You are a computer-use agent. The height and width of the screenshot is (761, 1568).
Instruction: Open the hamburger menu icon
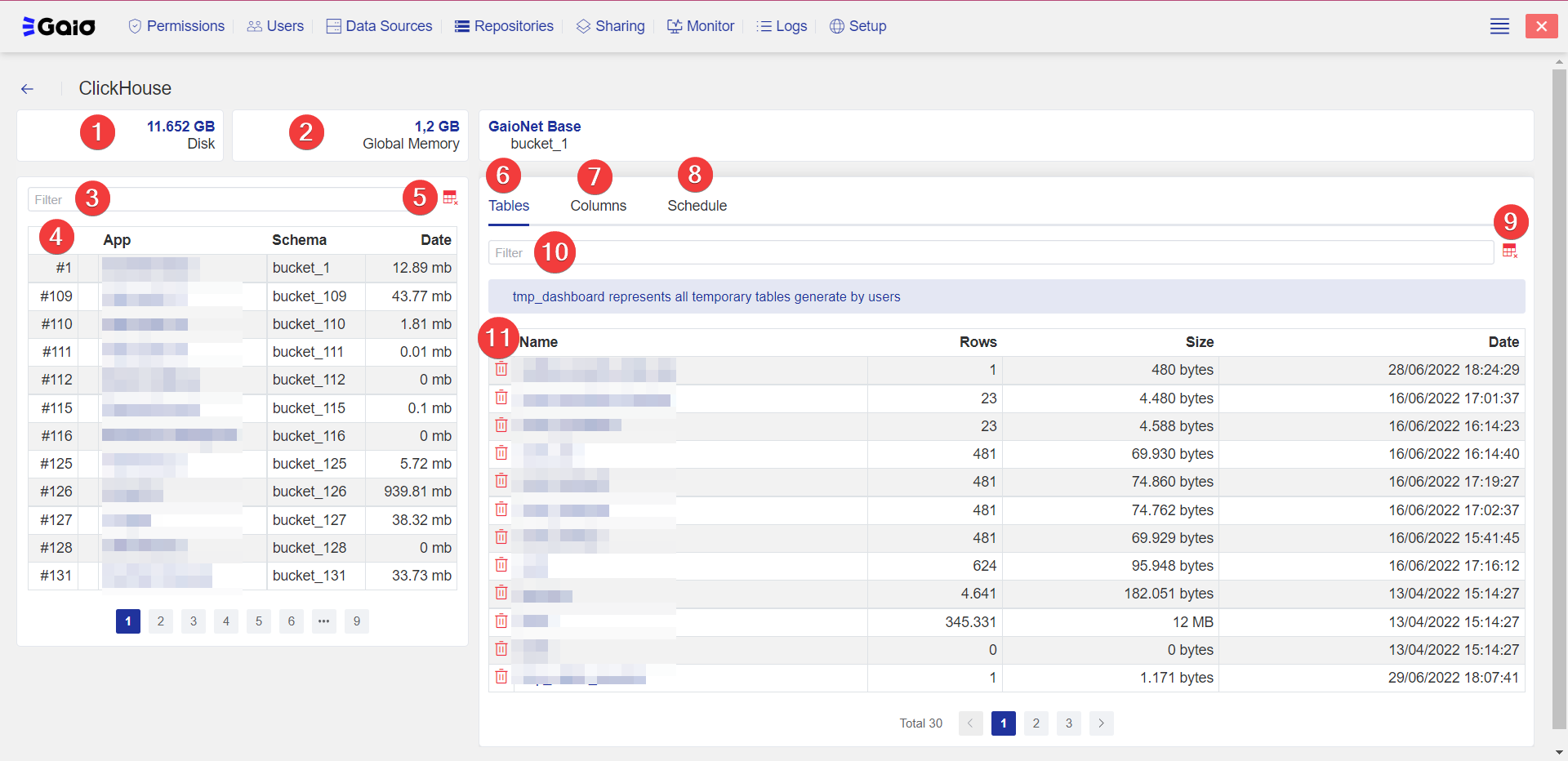[1499, 26]
